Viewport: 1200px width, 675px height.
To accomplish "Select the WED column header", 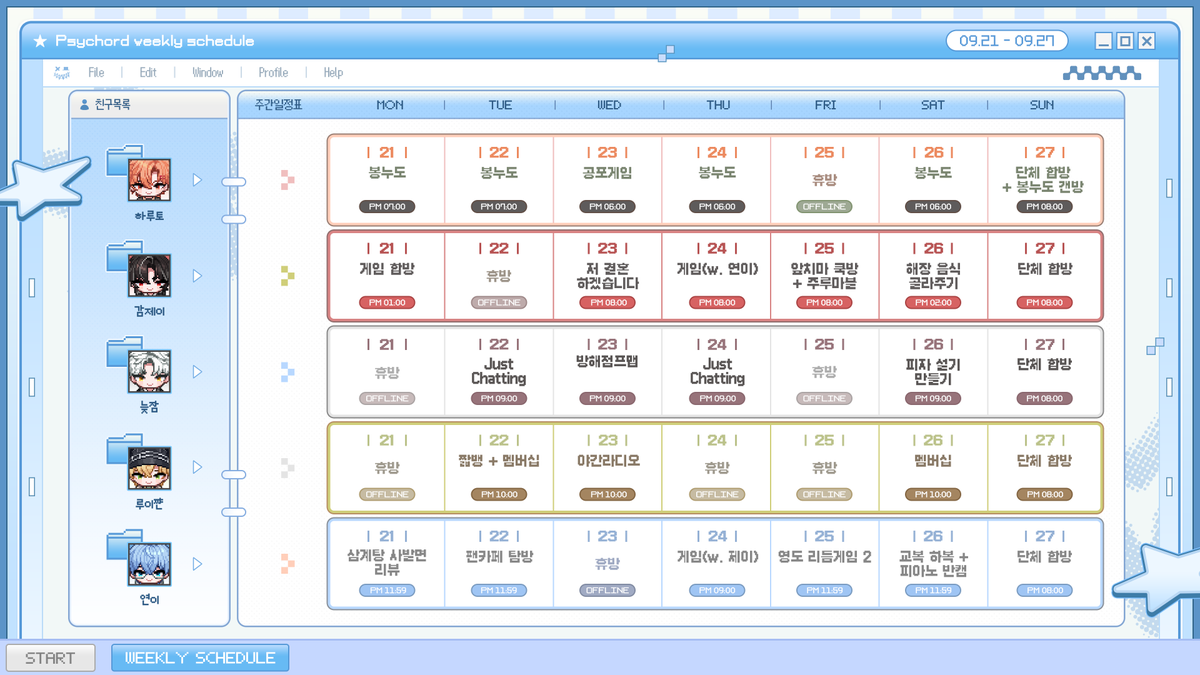I will coord(608,105).
